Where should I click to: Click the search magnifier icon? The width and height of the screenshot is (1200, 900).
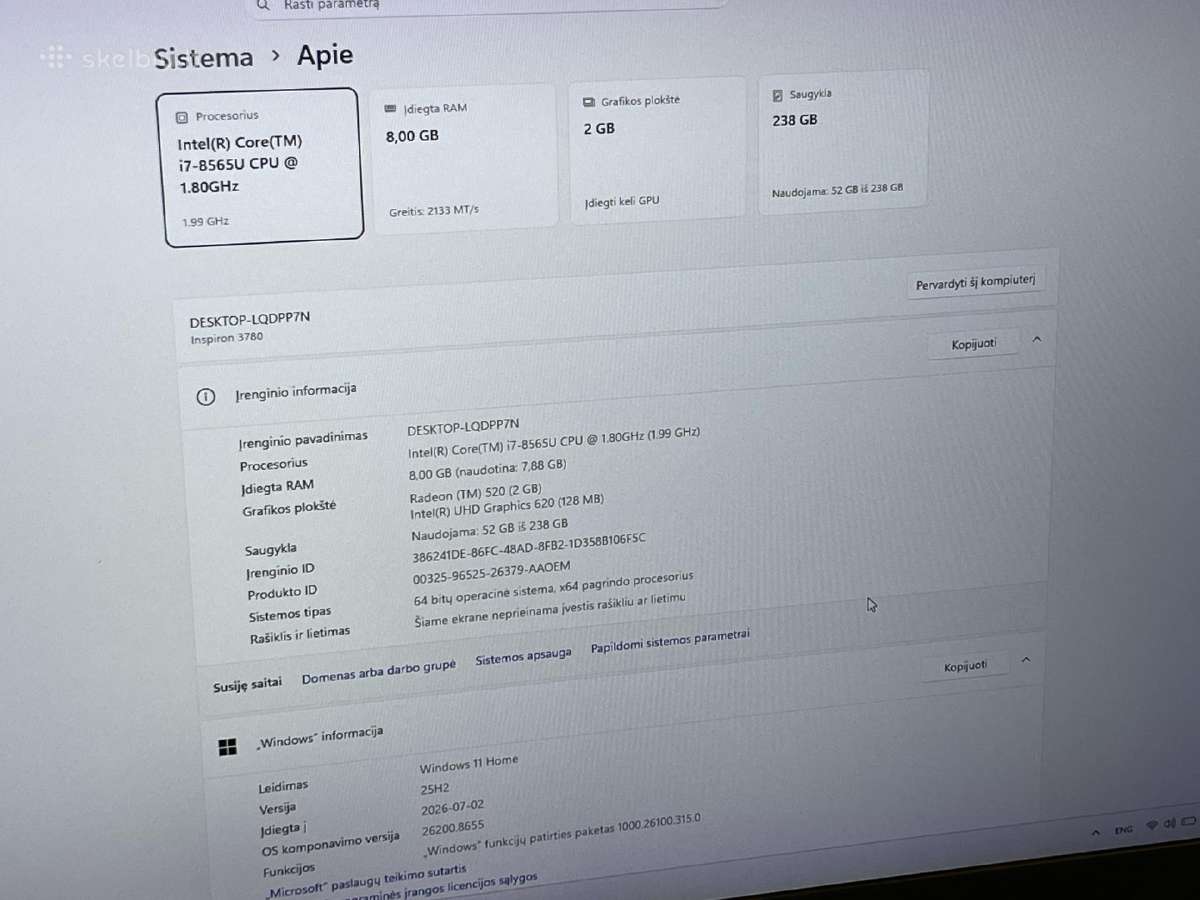tap(263, 5)
